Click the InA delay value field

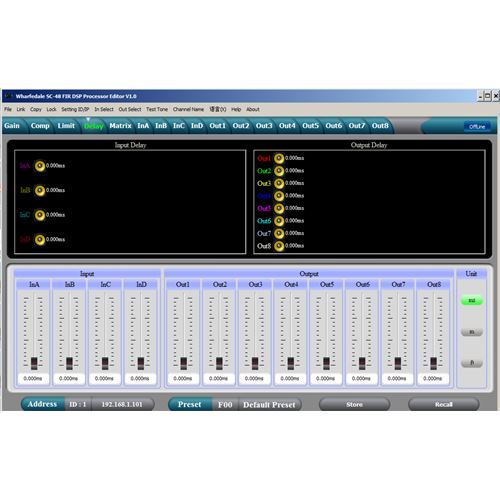33,379
